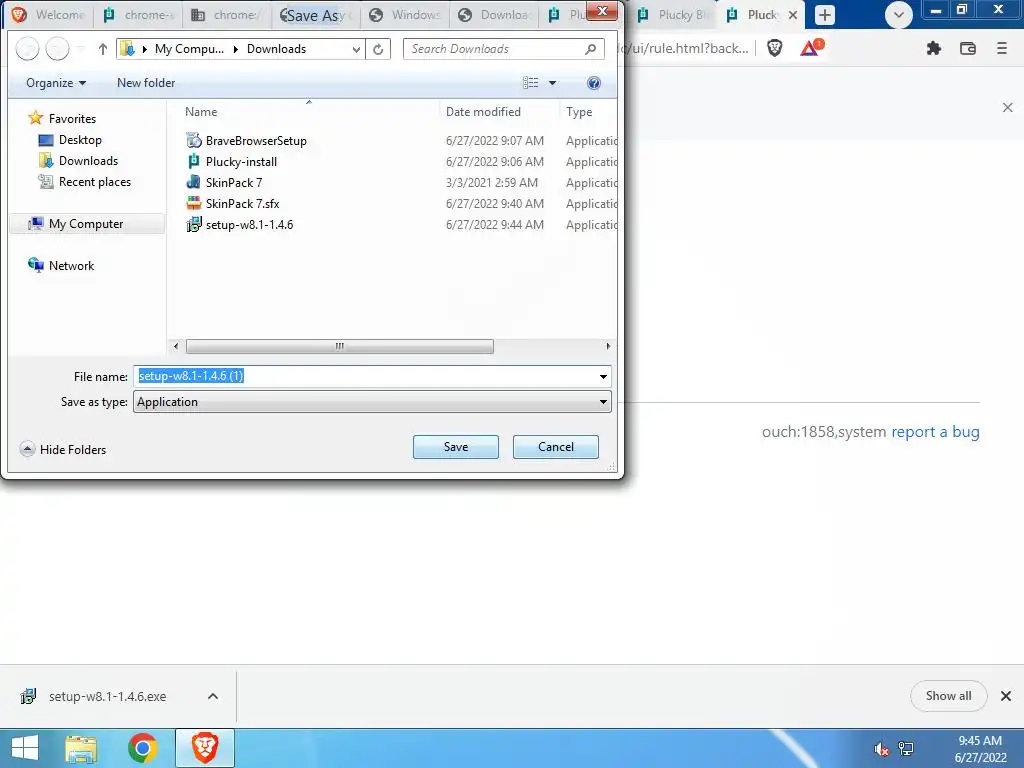Go up one folder level
1024x768 pixels.
point(102,49)
